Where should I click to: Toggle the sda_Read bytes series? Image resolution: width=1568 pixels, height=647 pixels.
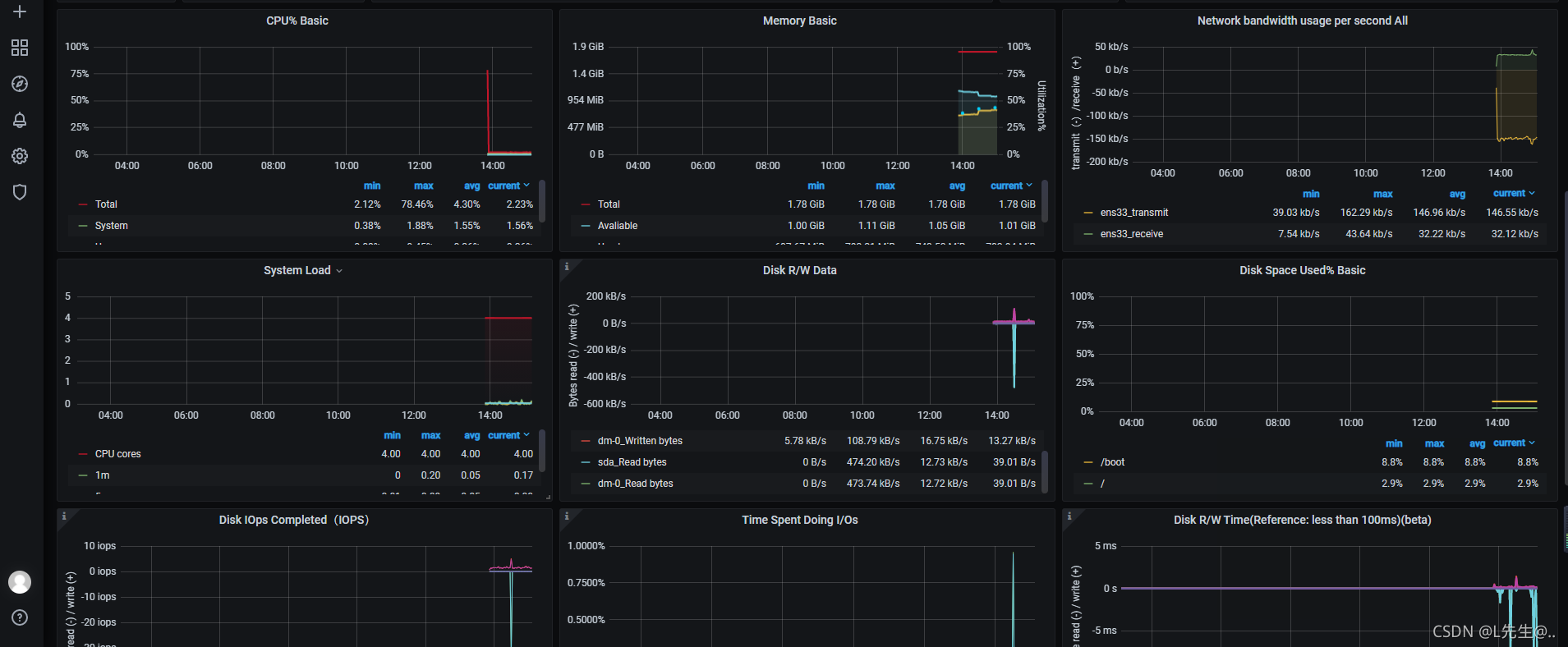point(632,462)
